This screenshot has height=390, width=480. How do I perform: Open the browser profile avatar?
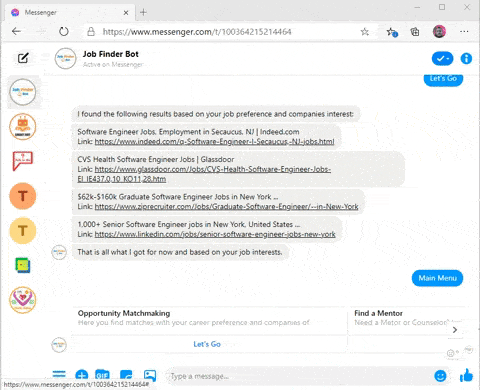point(439,32)
